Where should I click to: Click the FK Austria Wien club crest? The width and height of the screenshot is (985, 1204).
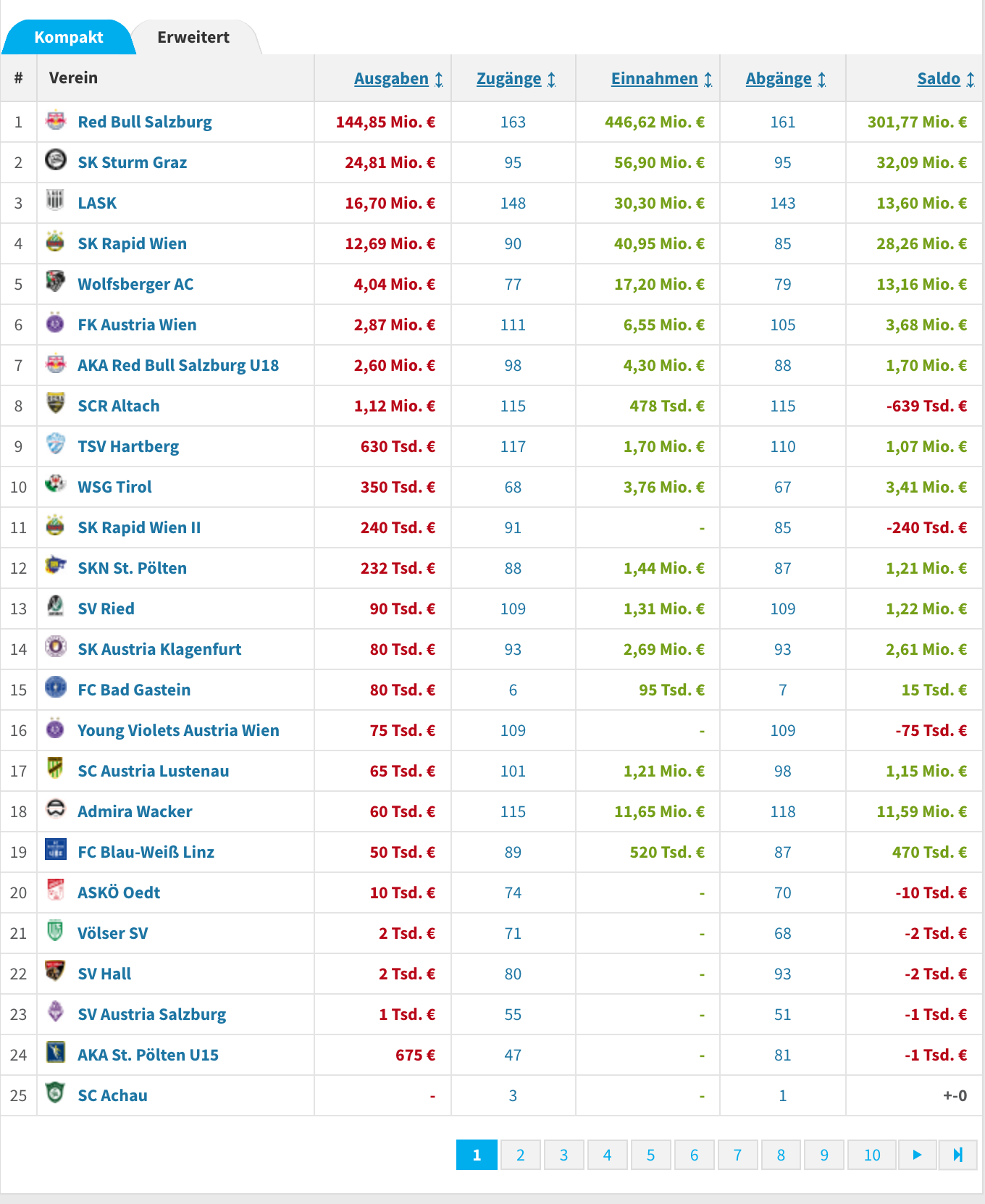tap(56, 322)
